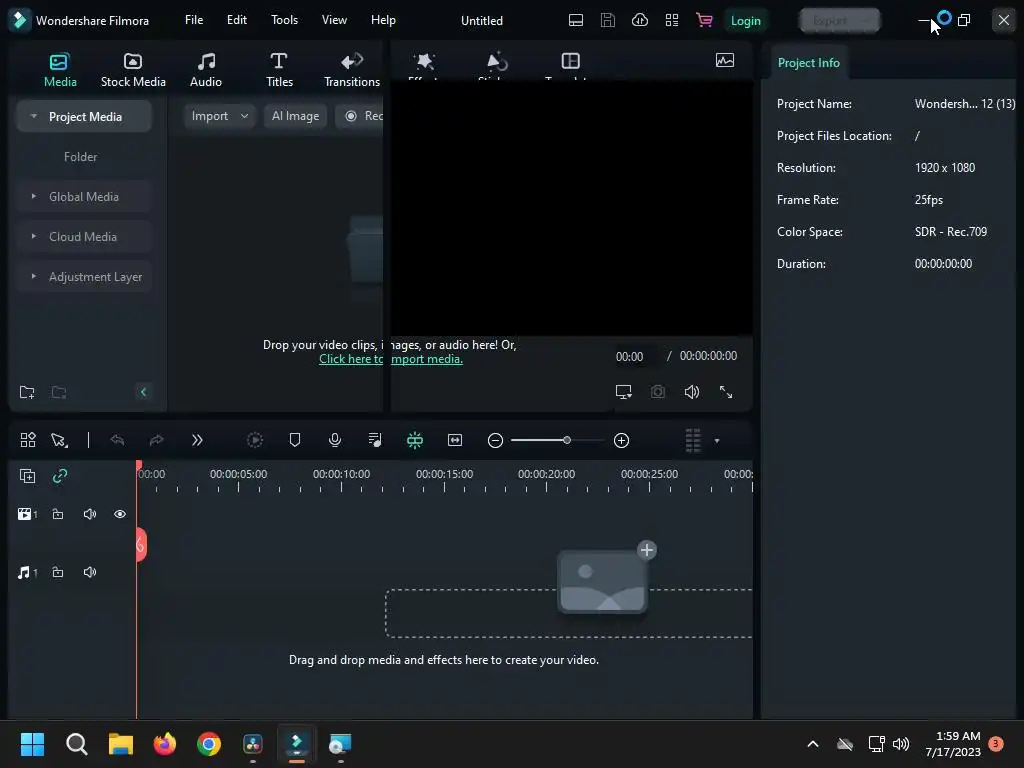Lock video track 1
This screenshot has height=768, width=1024.
58,514
